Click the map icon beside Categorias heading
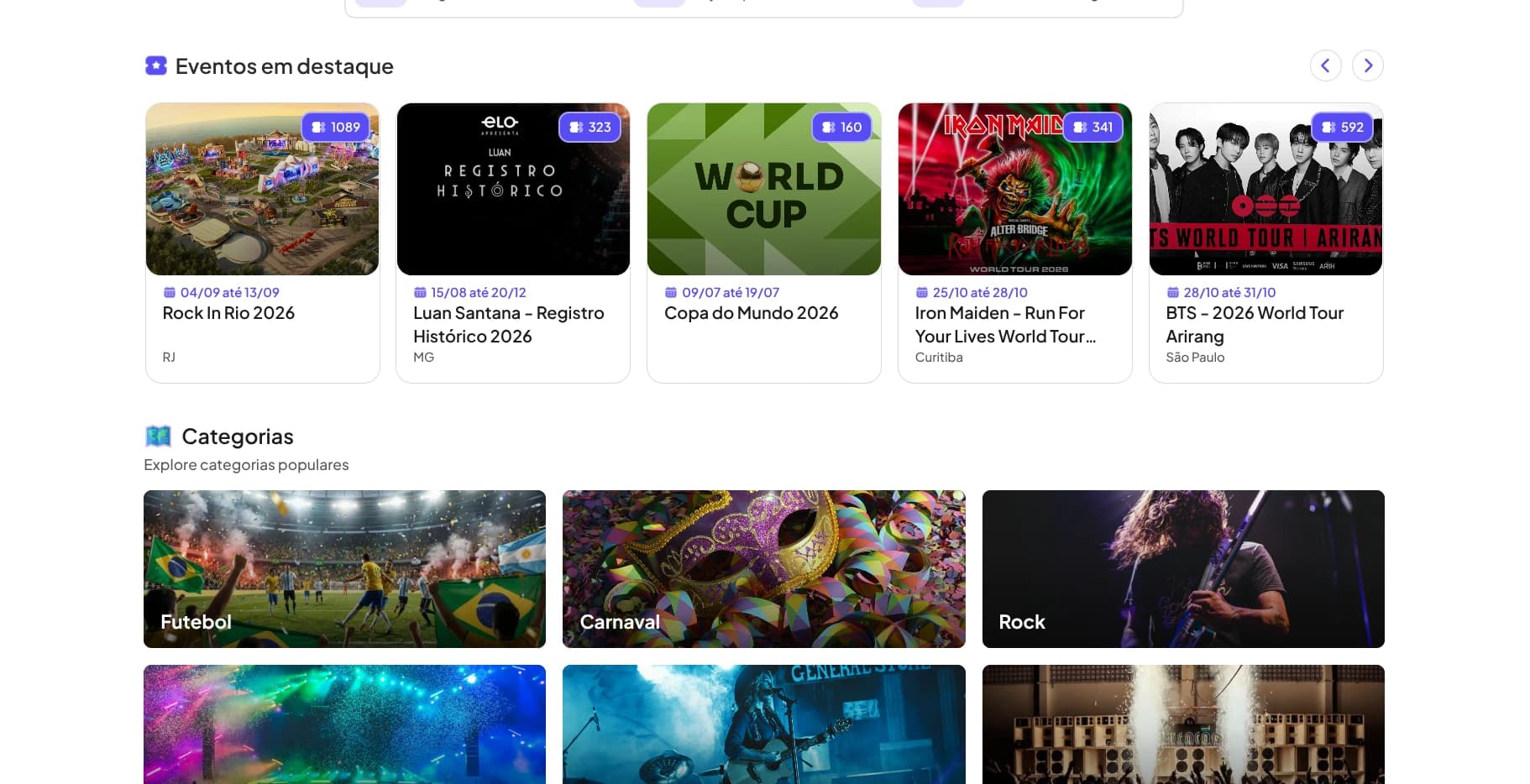 click(158, 436)
